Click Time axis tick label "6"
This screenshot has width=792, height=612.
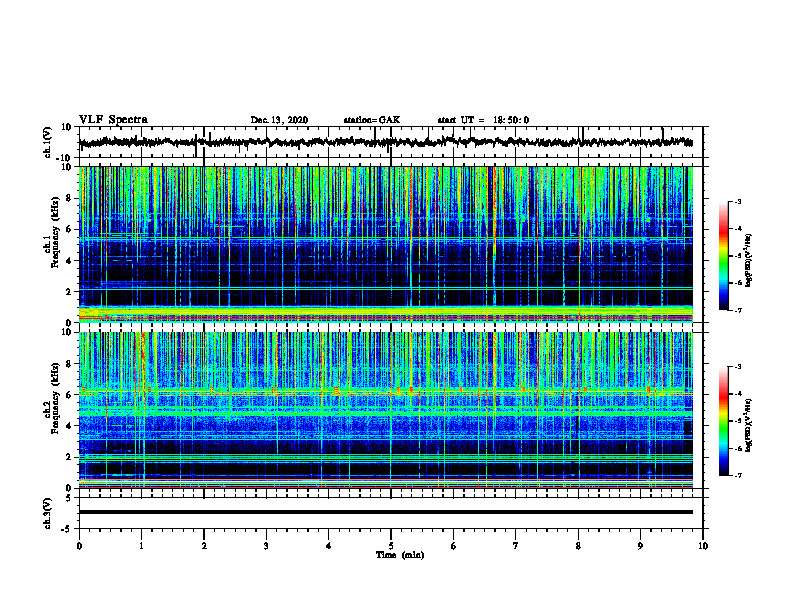(x=453, y=546)
